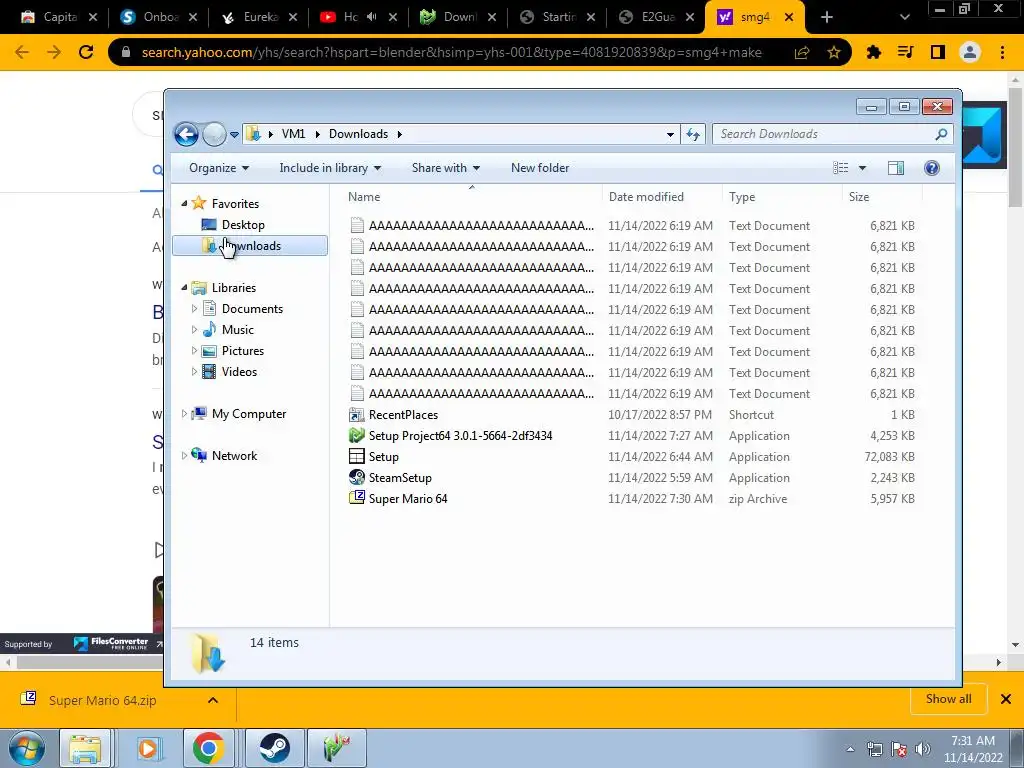Viewport: 1024px width, 768px height.
Task: Click the Explorer help icon
Action: [x=932, y=168]
